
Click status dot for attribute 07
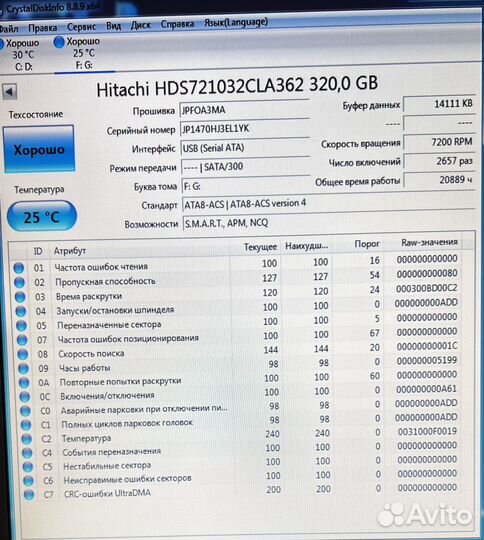point(22,340)
